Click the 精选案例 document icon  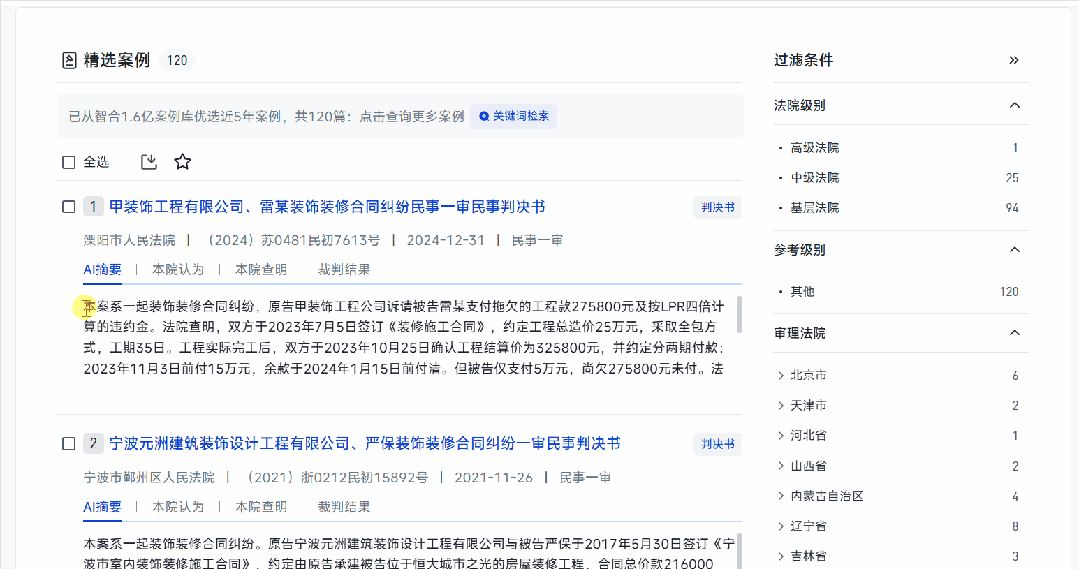point(69,60)
